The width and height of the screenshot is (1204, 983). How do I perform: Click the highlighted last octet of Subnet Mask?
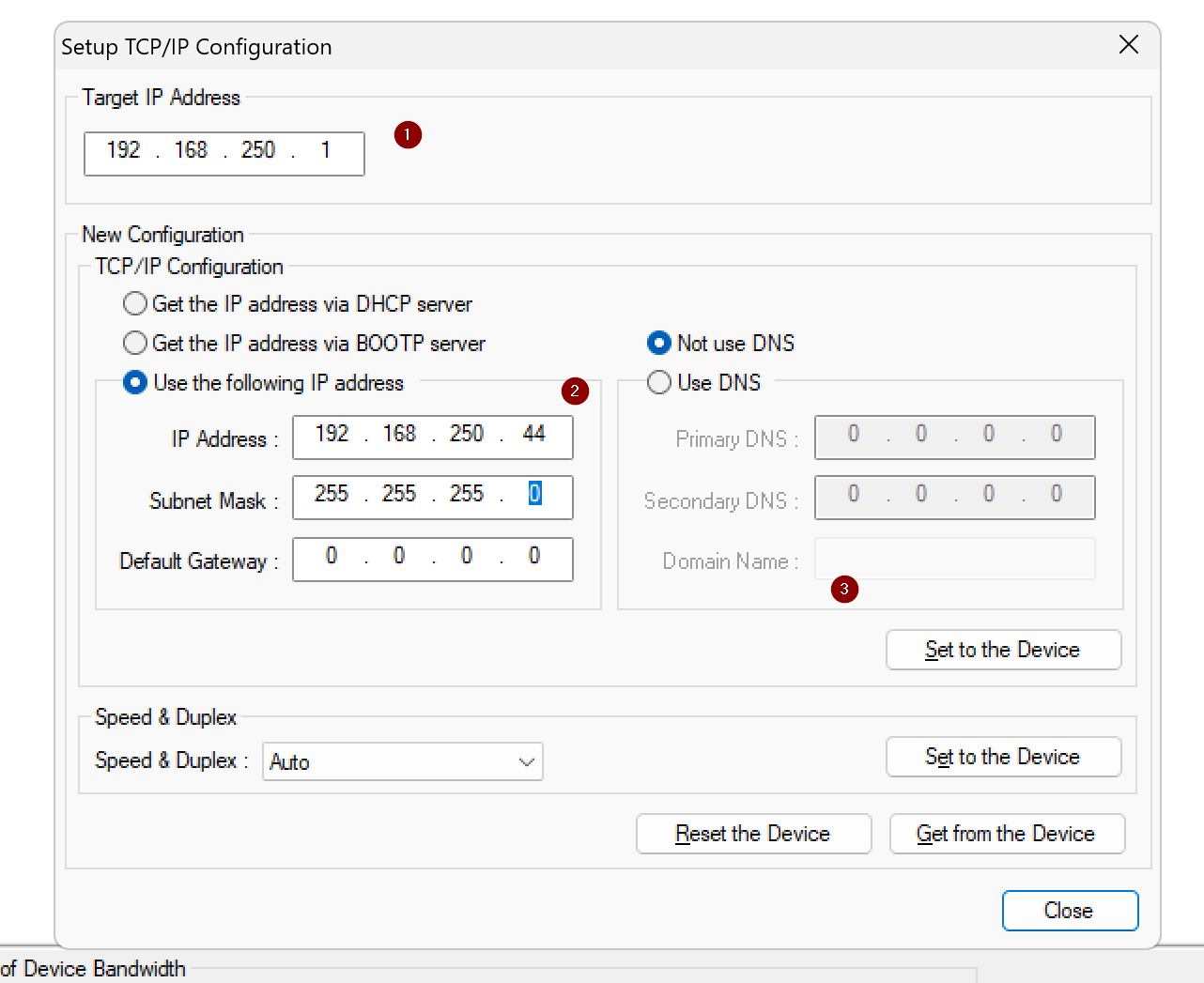(534, 495)
